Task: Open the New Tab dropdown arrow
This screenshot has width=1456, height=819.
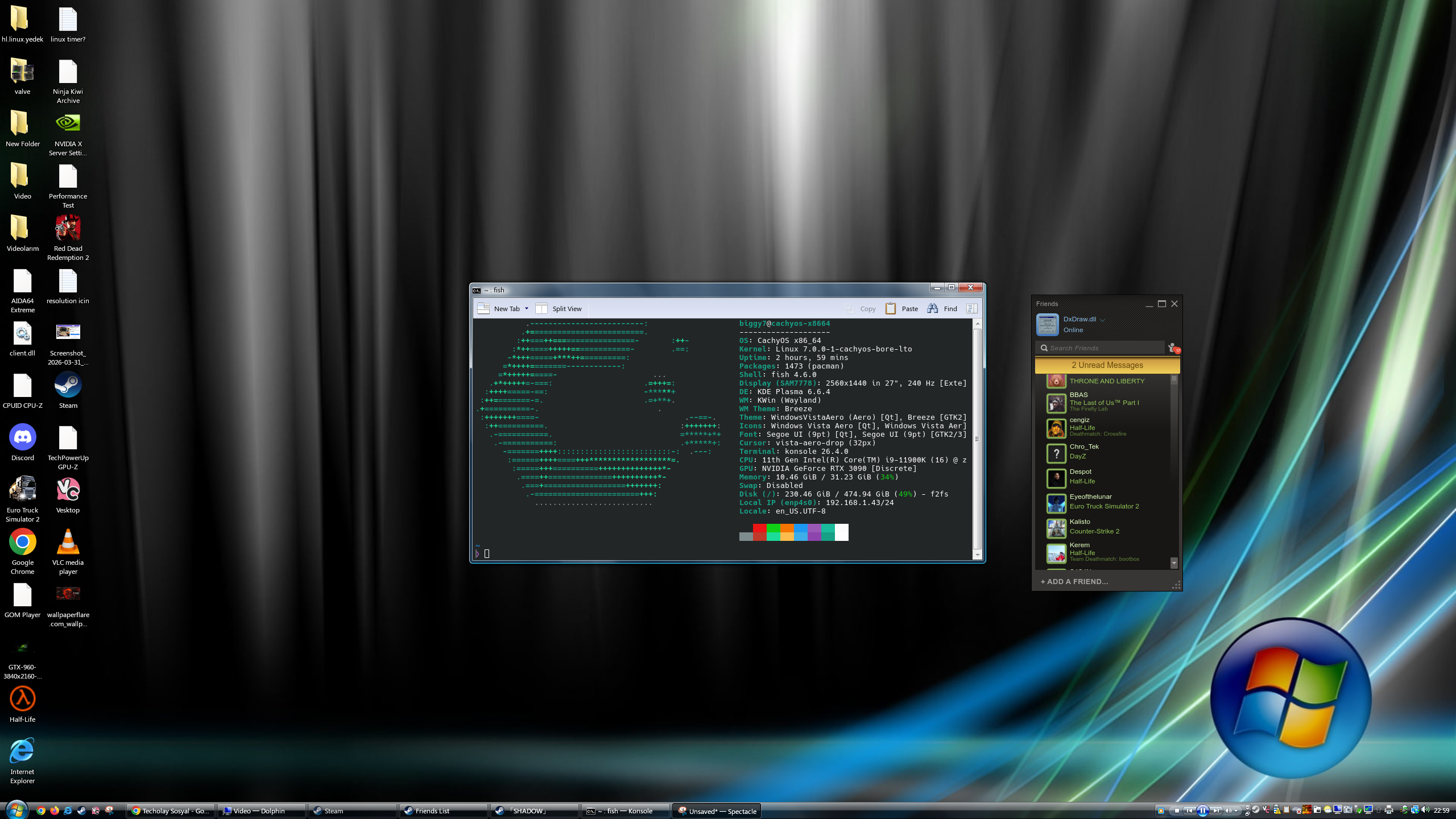Action: tap(527, 308)
